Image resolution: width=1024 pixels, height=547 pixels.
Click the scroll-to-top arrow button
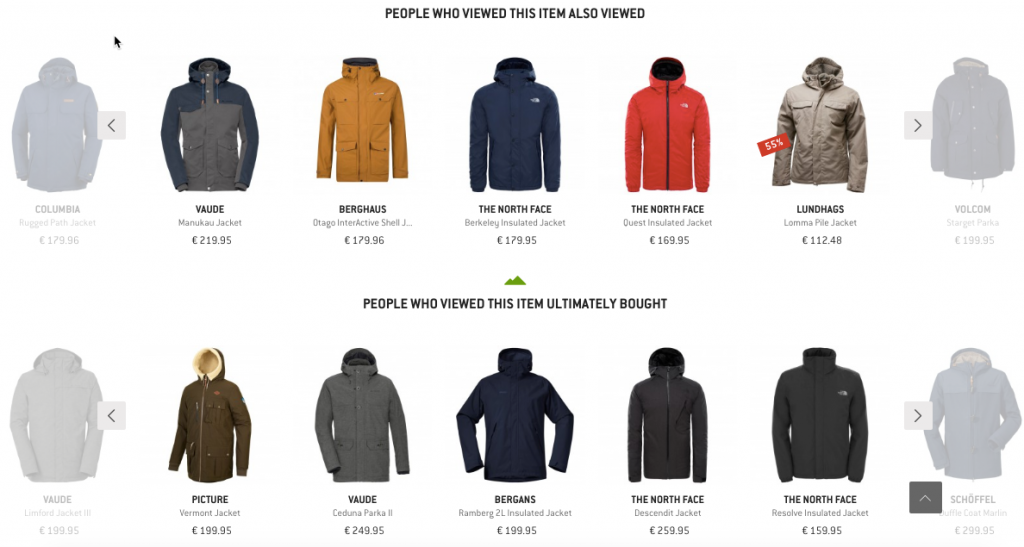tap(925, 497)
